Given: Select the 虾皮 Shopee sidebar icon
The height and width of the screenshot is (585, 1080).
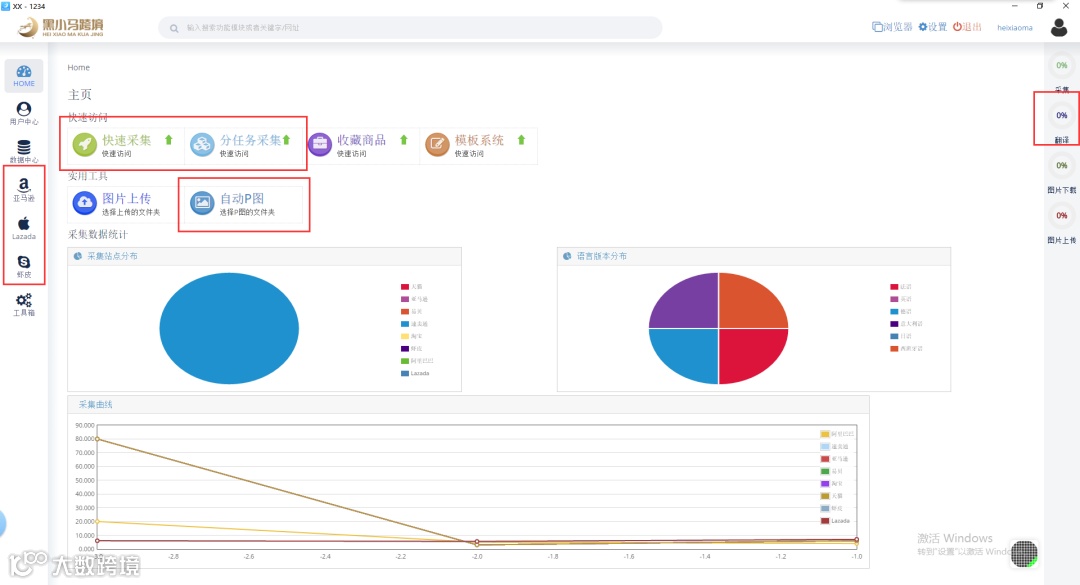Looking at the screenshot, I should 24,266.
